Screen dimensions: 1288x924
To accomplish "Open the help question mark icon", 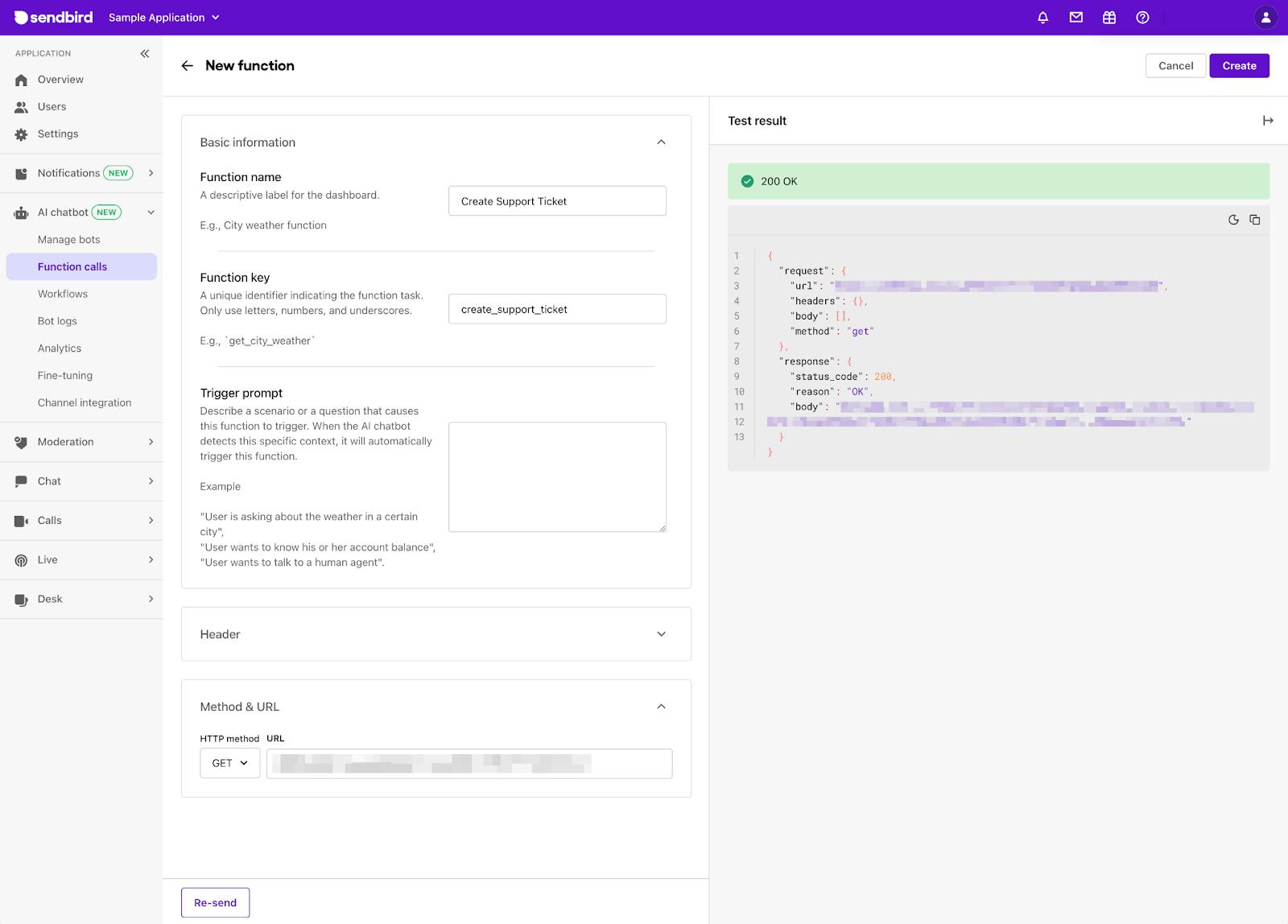I will [x=1142, y=17].
